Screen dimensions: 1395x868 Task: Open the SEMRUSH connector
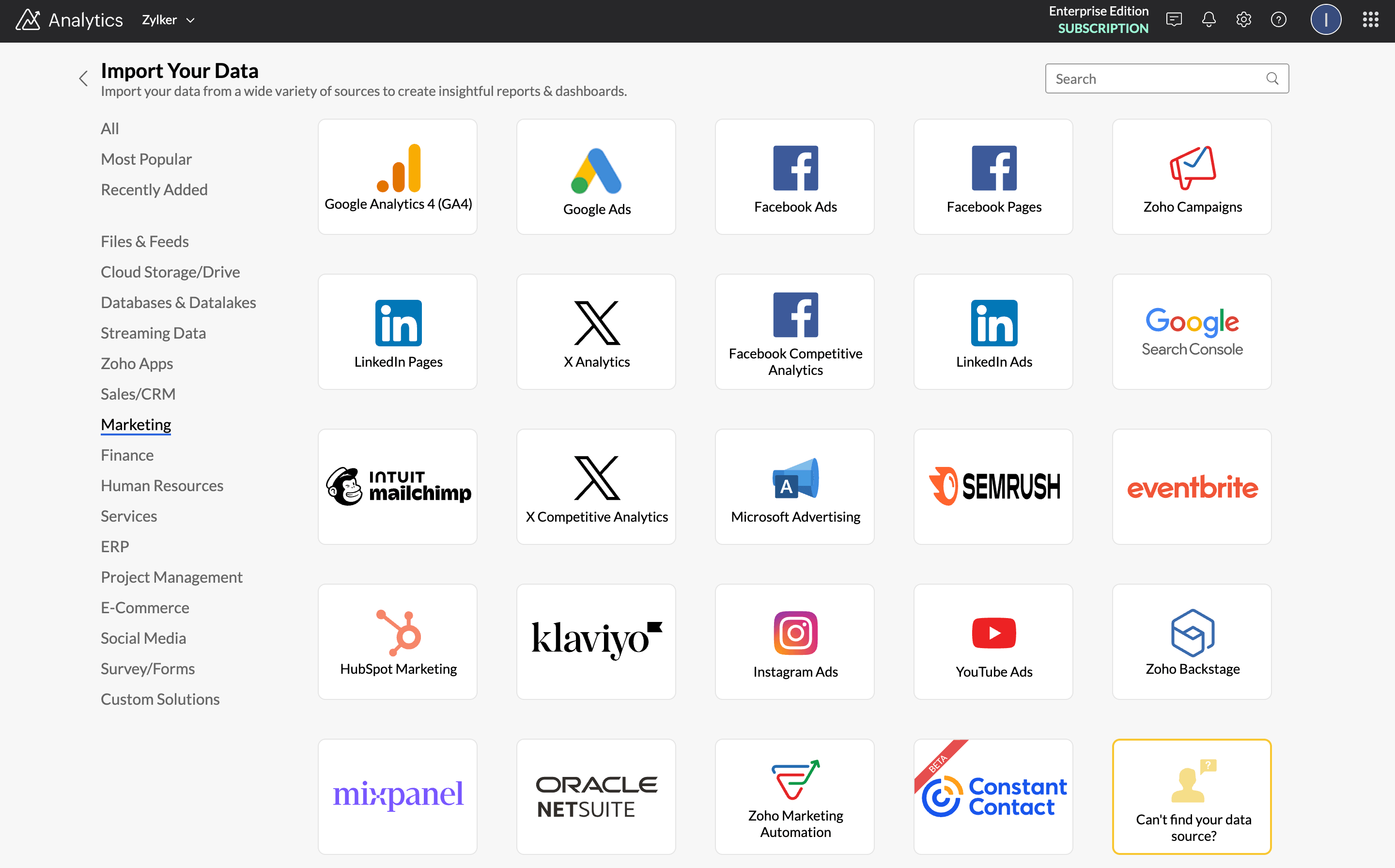[993, 486]
